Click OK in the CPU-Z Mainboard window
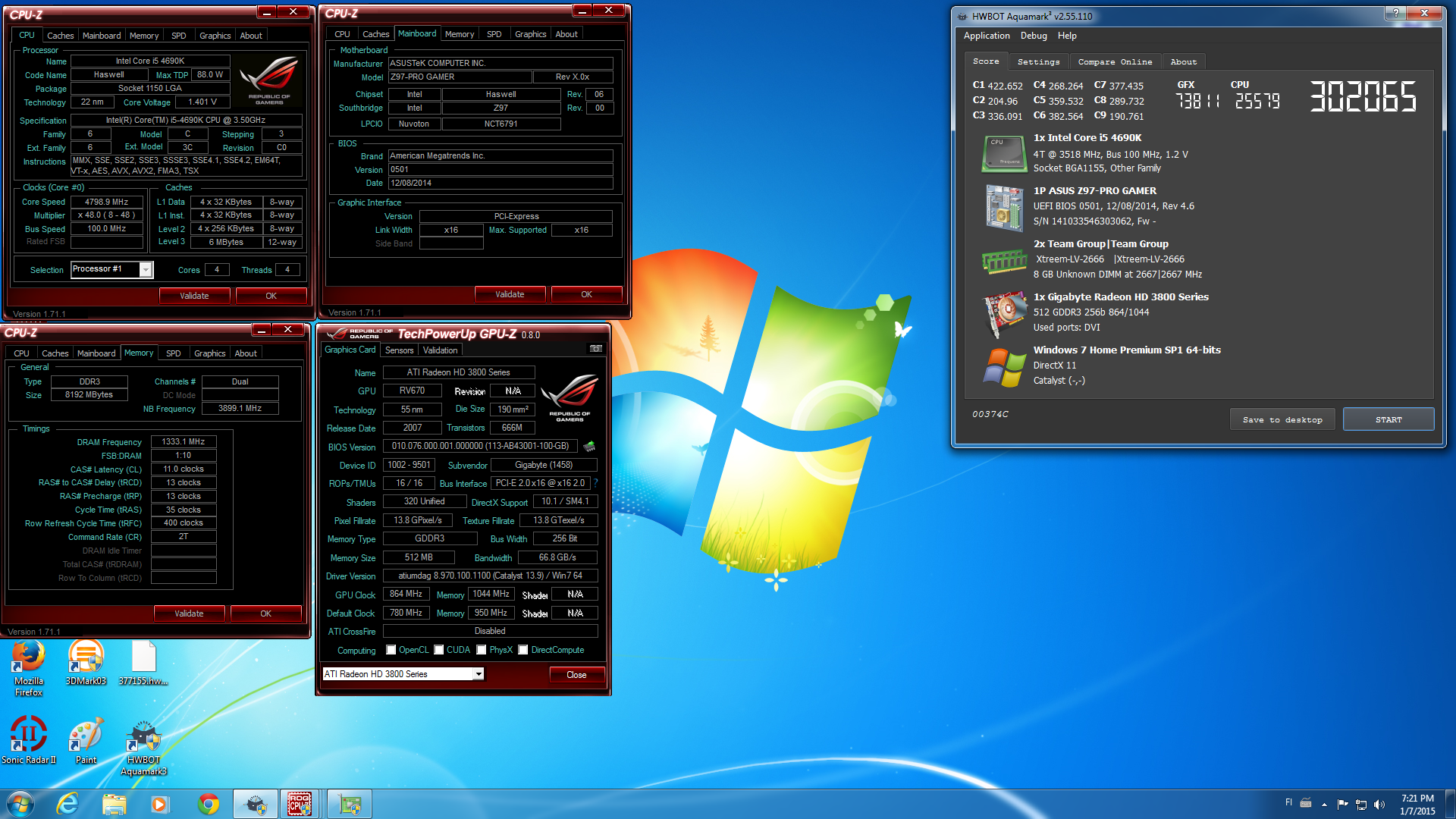Image resolution: width=1456 pixels, height=819 pixels. point(586,294)
